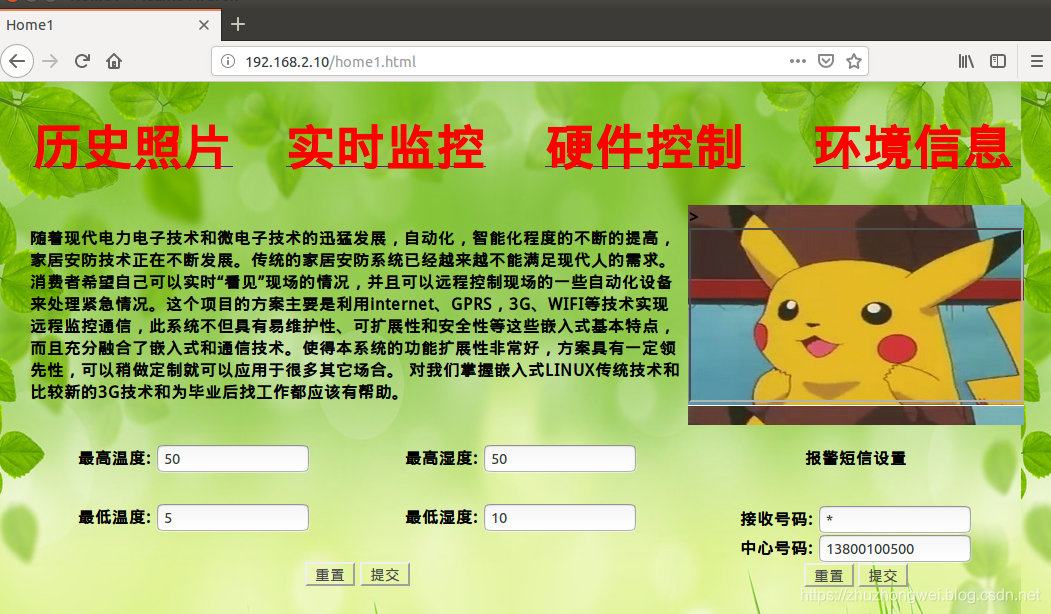Click the 最低温度 input field
This screenshot has width=1051, height=614.
click(x=233, y=517)
